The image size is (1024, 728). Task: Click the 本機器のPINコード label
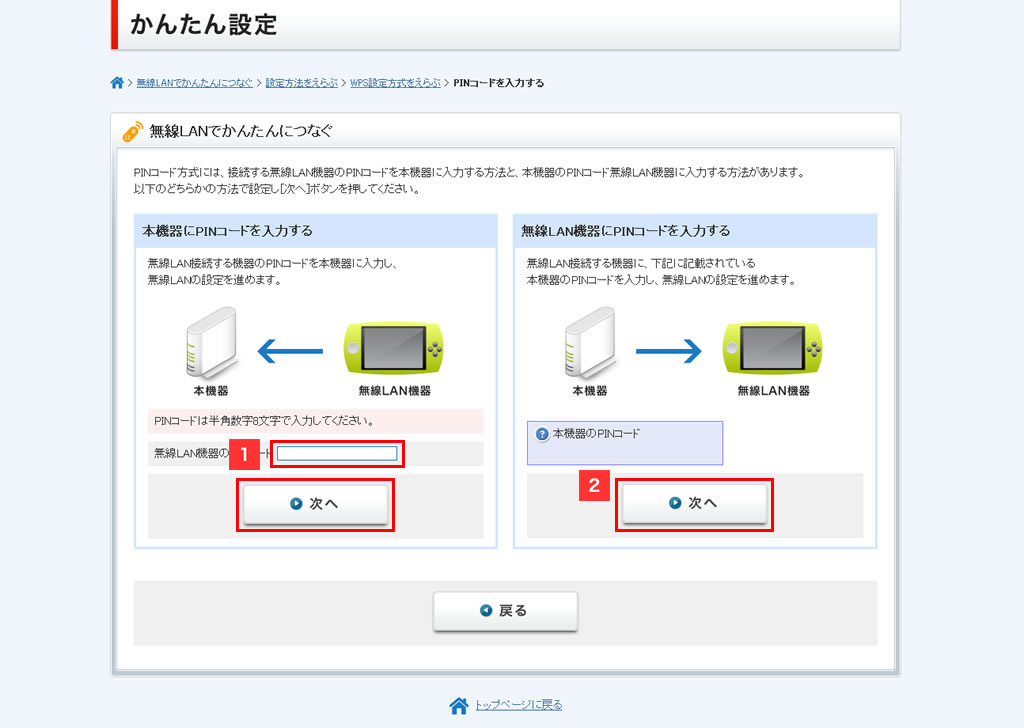[596, 434]
